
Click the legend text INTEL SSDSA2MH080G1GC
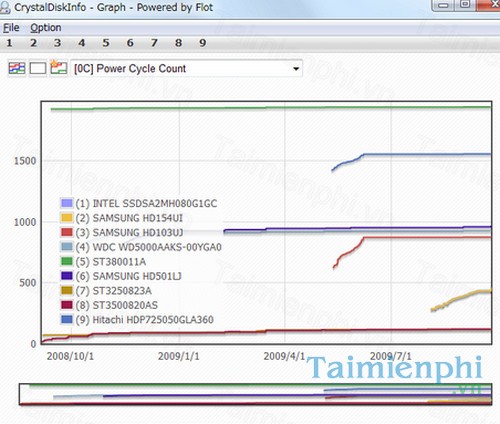point(155,203)
